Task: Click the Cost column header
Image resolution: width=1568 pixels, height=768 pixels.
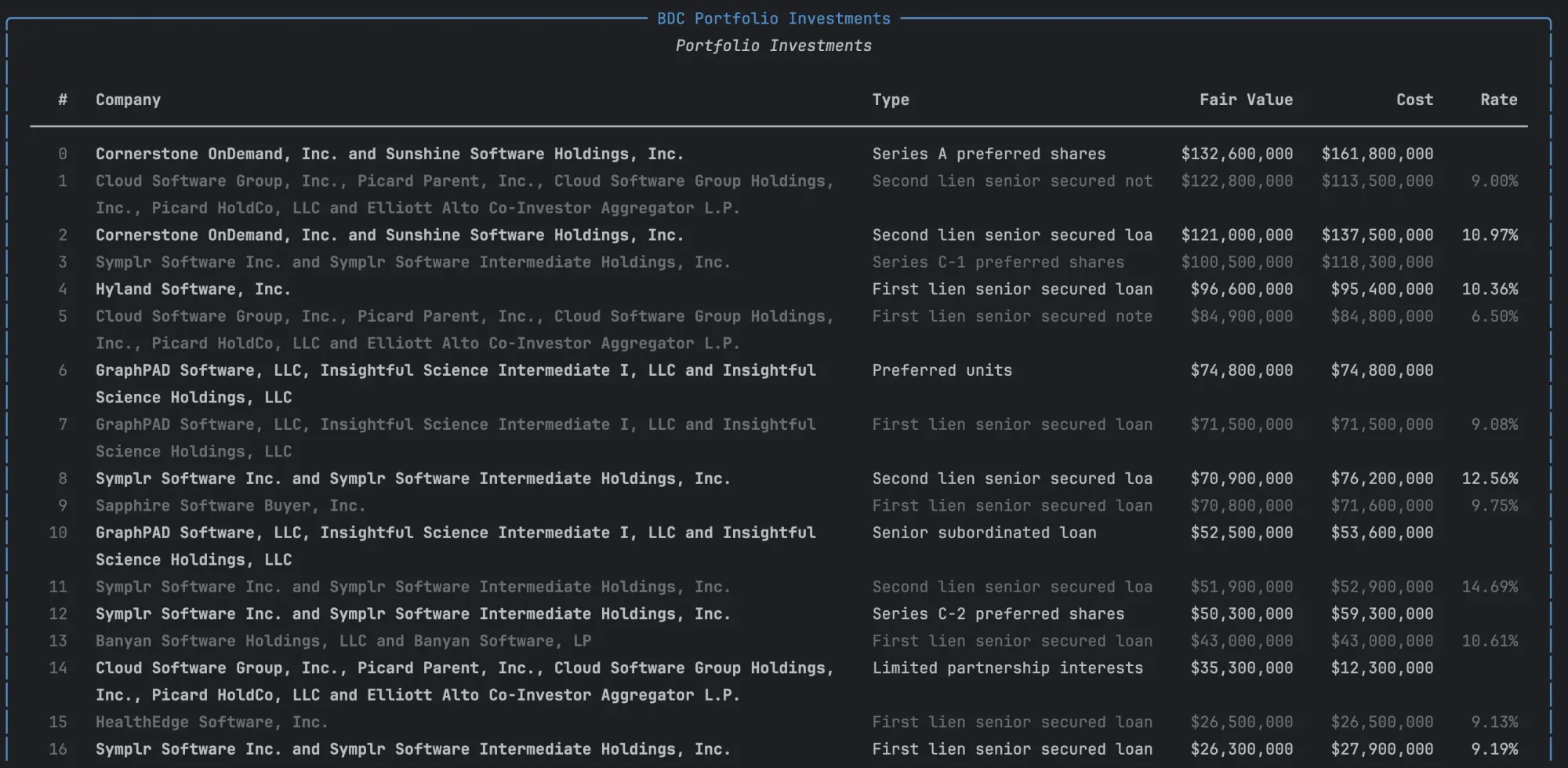Action: tap(1414, 100)
